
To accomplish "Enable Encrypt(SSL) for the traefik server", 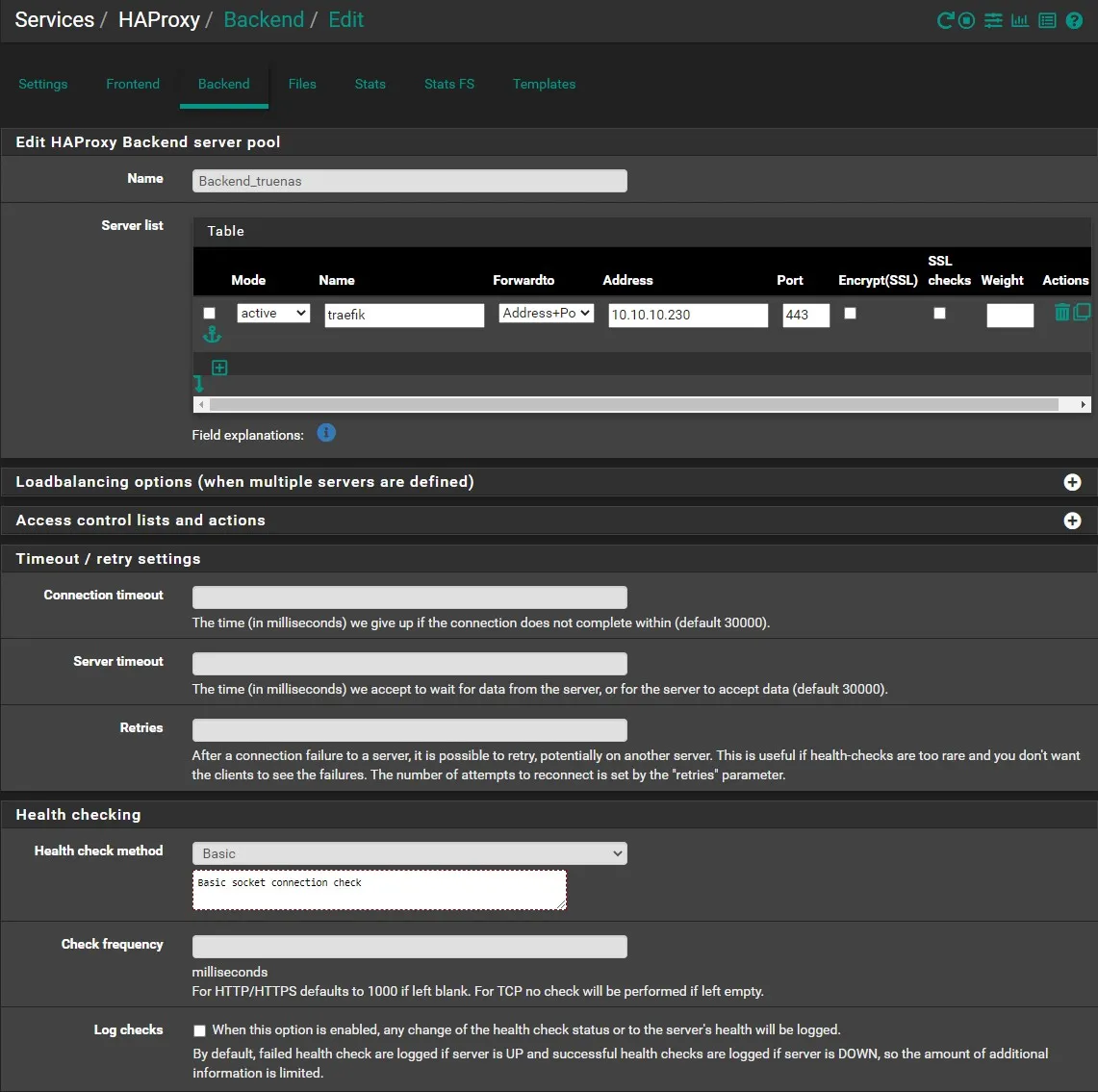I will [x=850, y=314].
